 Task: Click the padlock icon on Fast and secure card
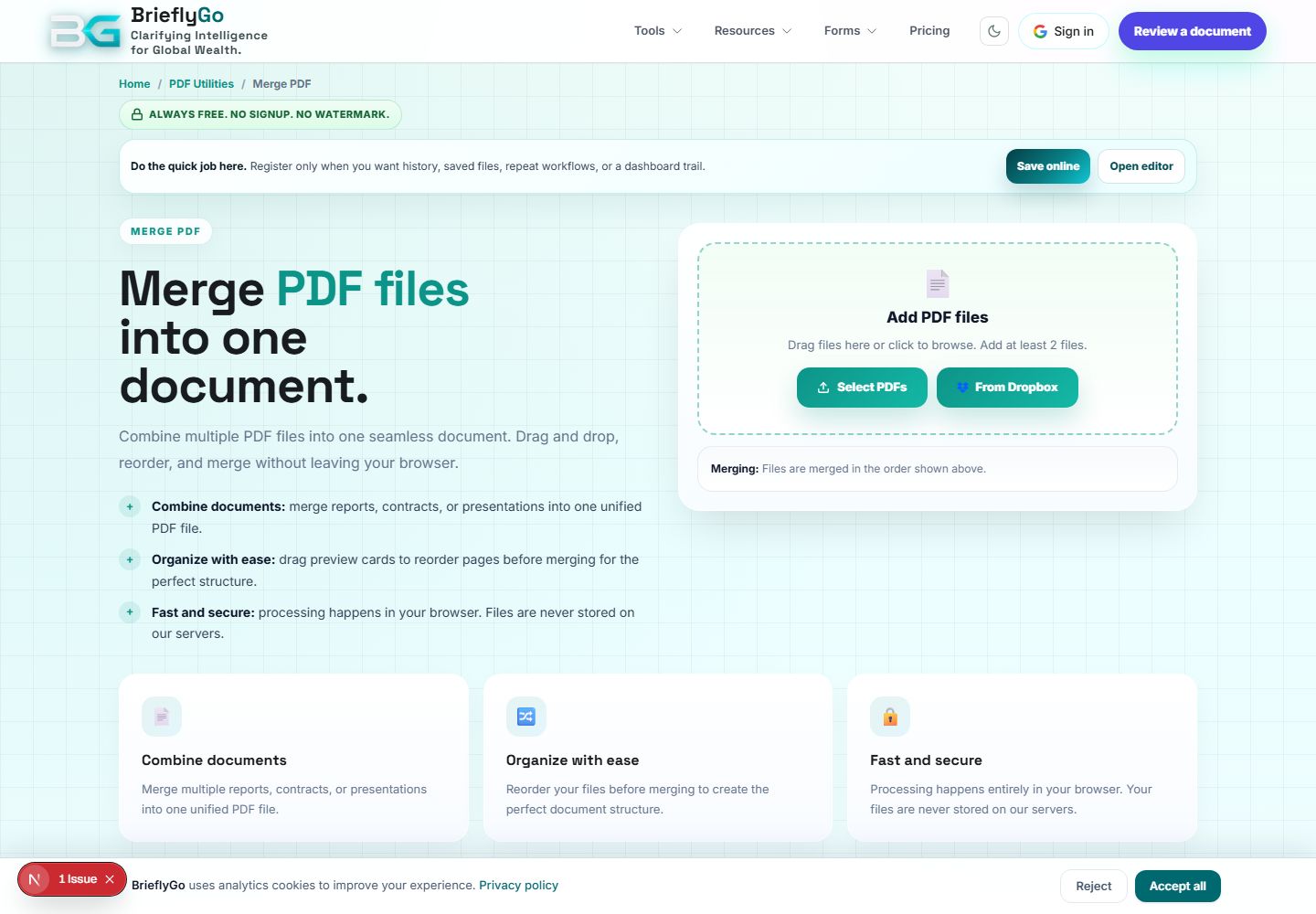coord(890,717)
